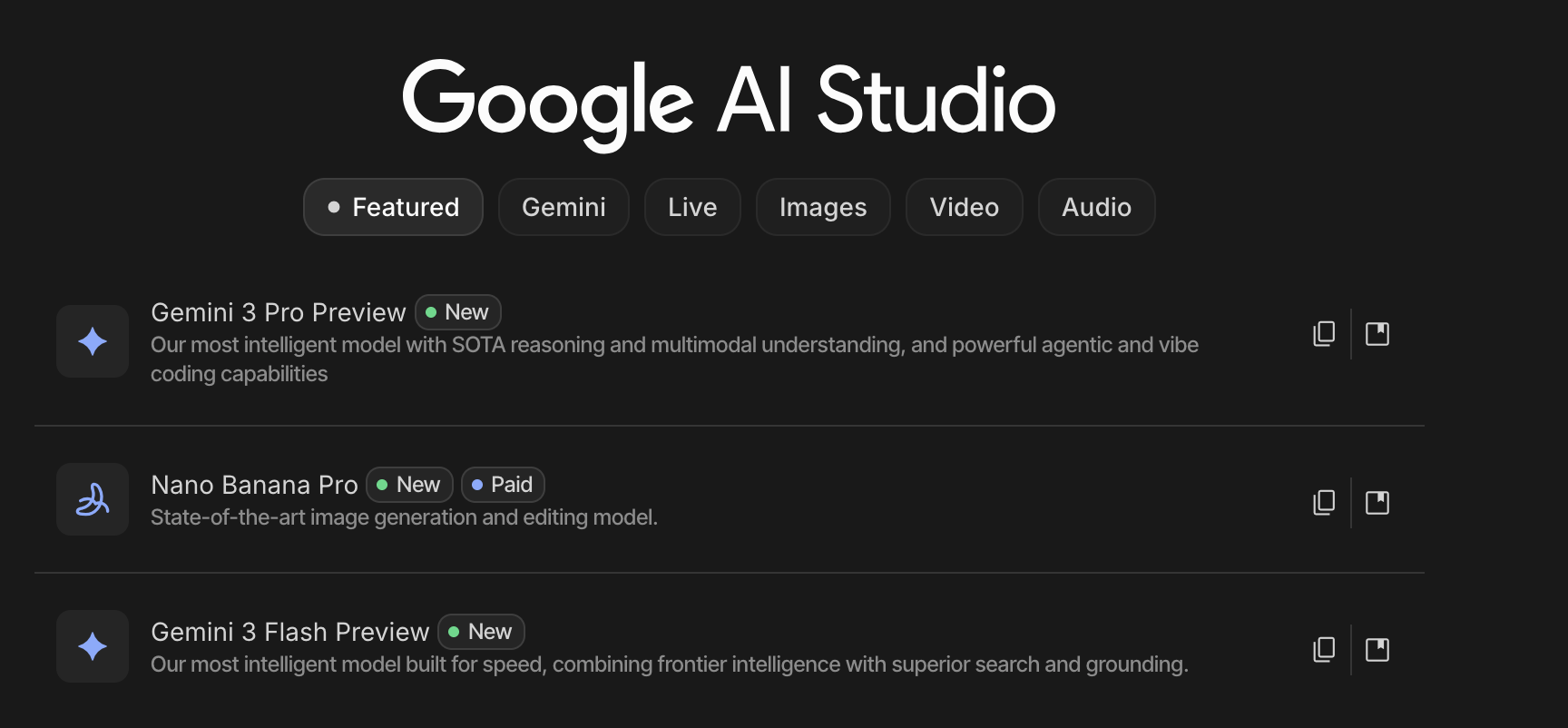The image size is (1568, 728).
Task: Open the Live models tab
Action: 692,207
